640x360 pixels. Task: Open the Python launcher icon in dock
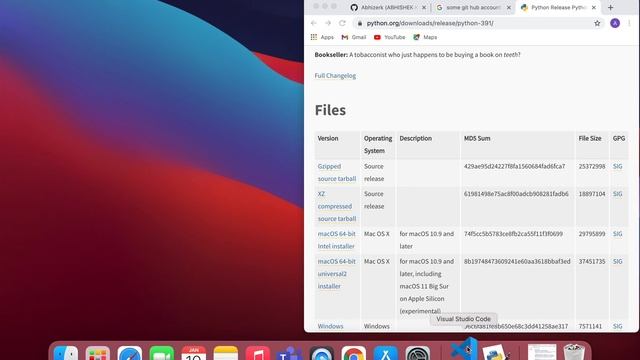coord(496,353)
